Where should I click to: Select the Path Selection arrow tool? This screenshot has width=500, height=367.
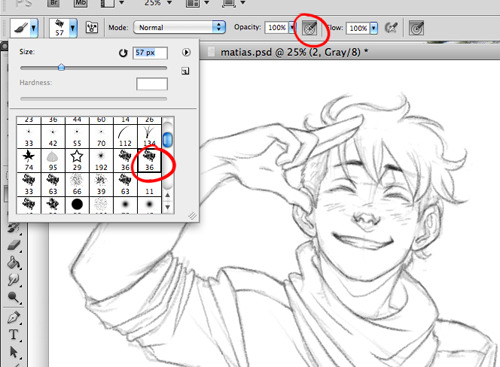tap(13, 352)
